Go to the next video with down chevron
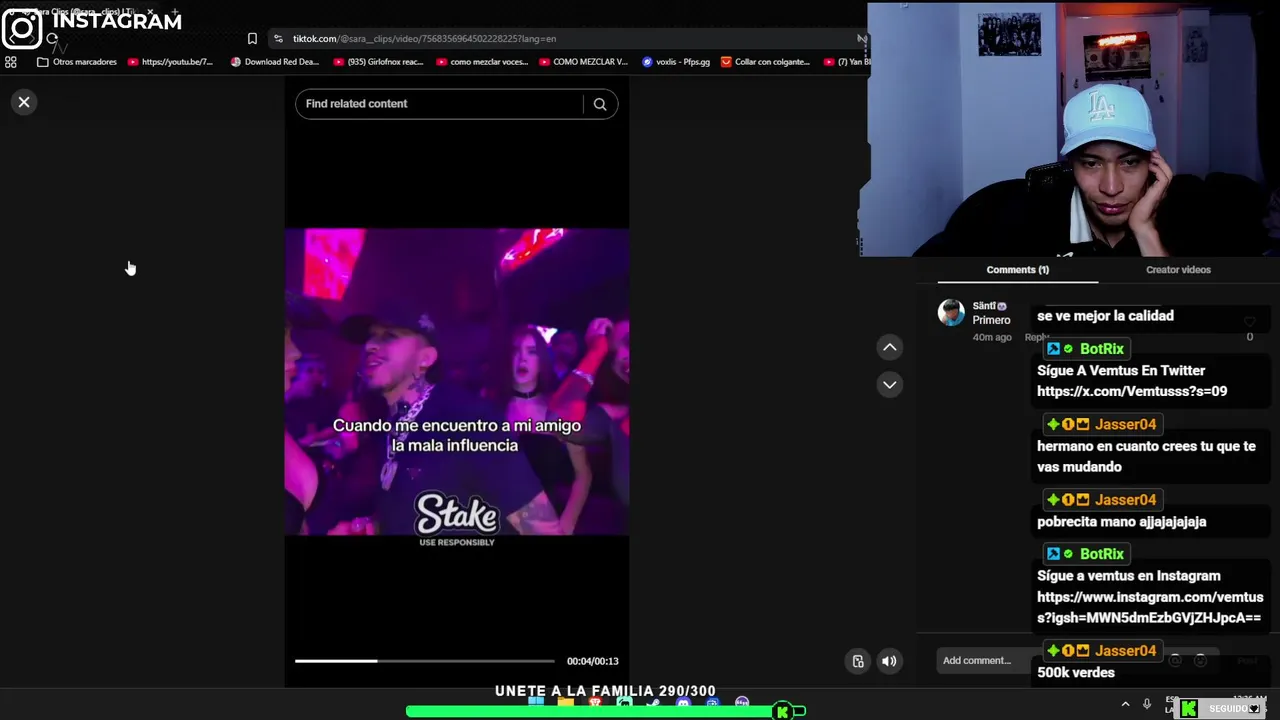The height and width of the screenshot is (720, 1280). [890, 385]
